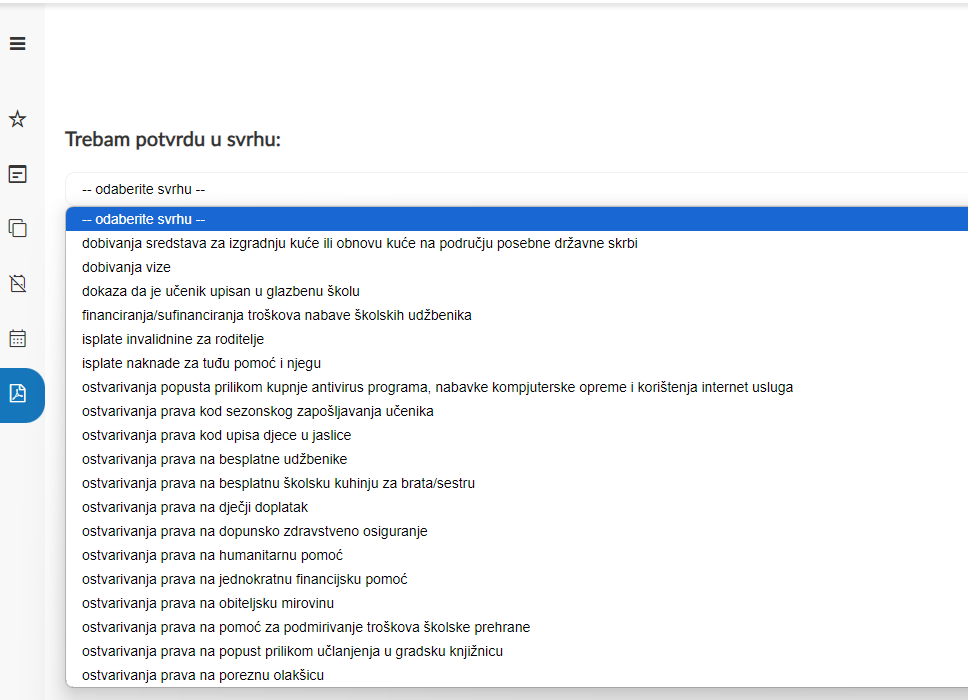Collapse the 'odaberite svrhu' combo box

[x=517, y=190]
